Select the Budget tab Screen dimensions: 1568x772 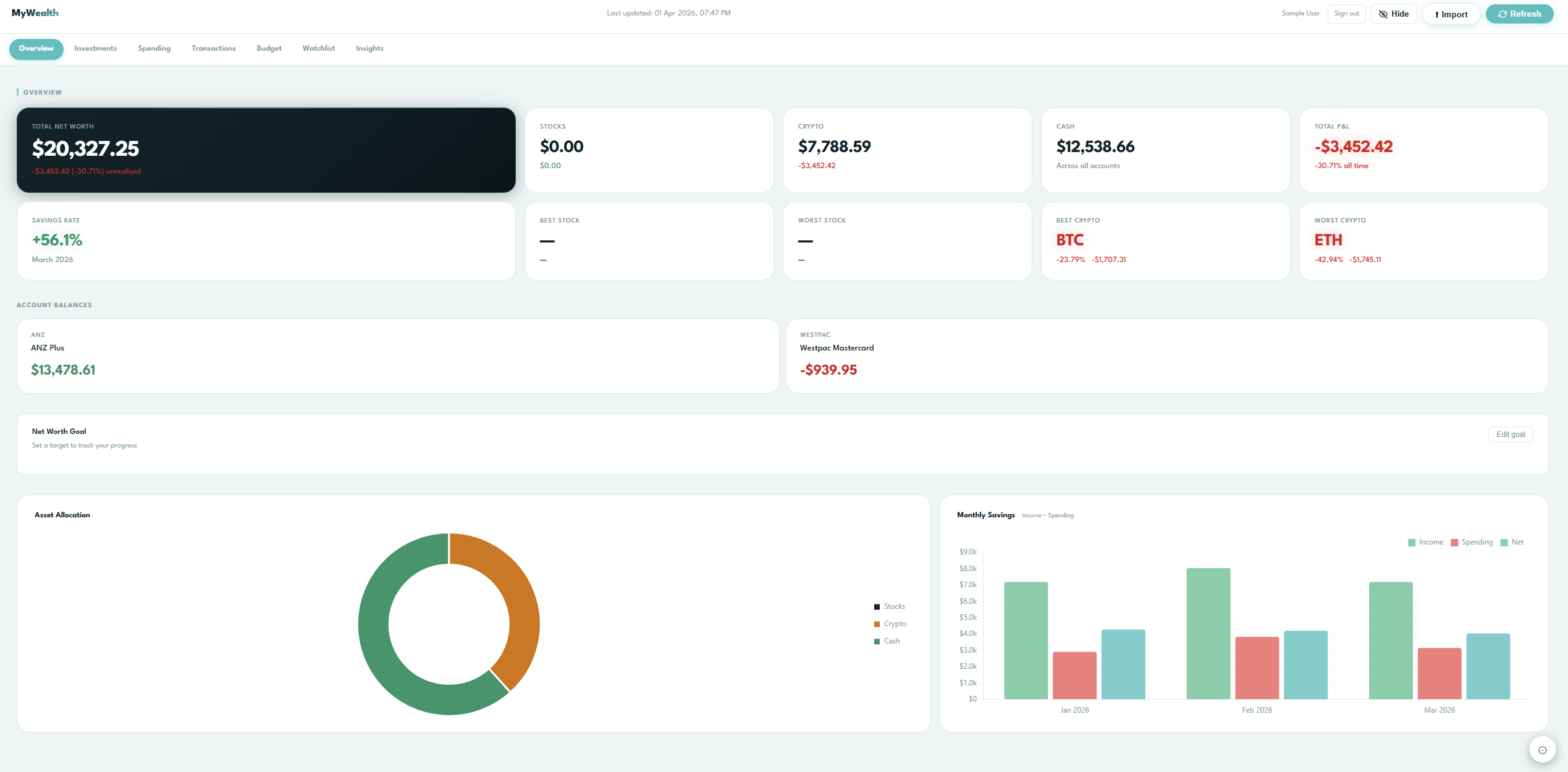pyautogui.click(x=269, y=48)
